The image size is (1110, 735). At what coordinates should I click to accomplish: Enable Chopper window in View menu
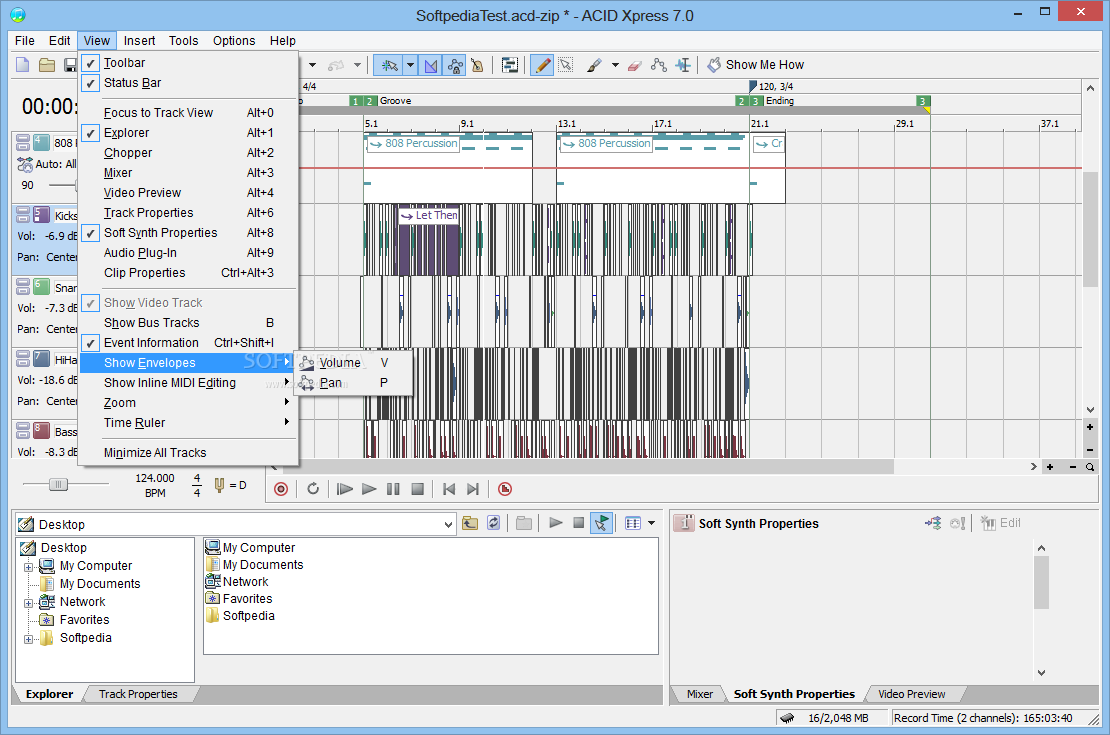(x=188, y=153)
